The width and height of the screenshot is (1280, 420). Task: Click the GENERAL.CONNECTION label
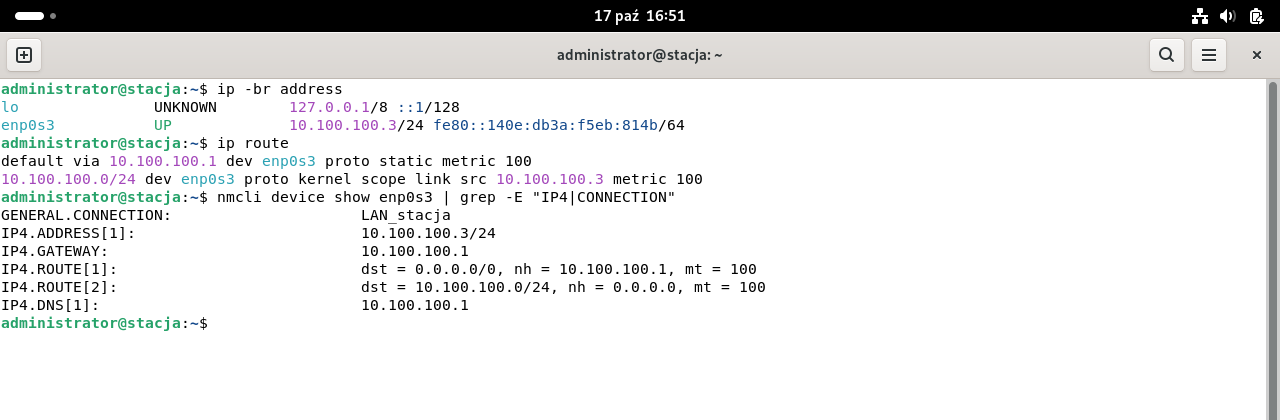(86, 215)
